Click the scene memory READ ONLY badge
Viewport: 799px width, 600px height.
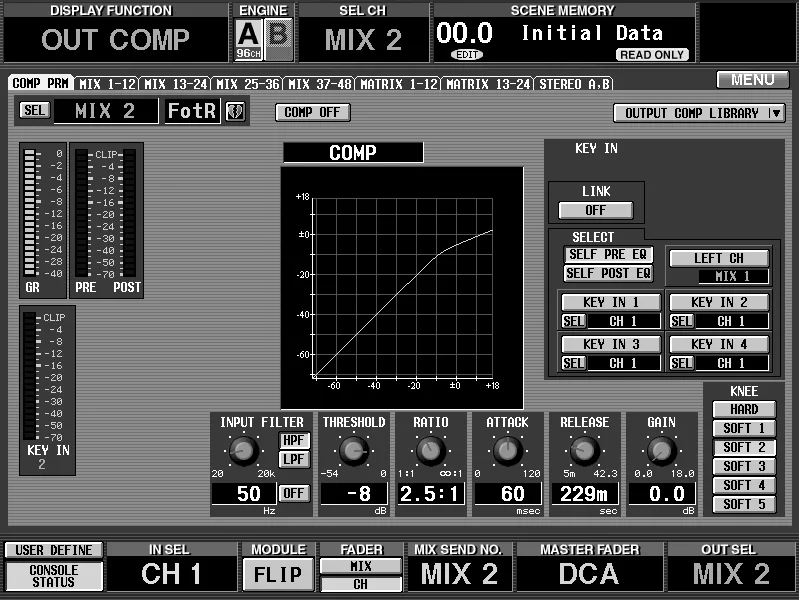(x=652, y=55)
